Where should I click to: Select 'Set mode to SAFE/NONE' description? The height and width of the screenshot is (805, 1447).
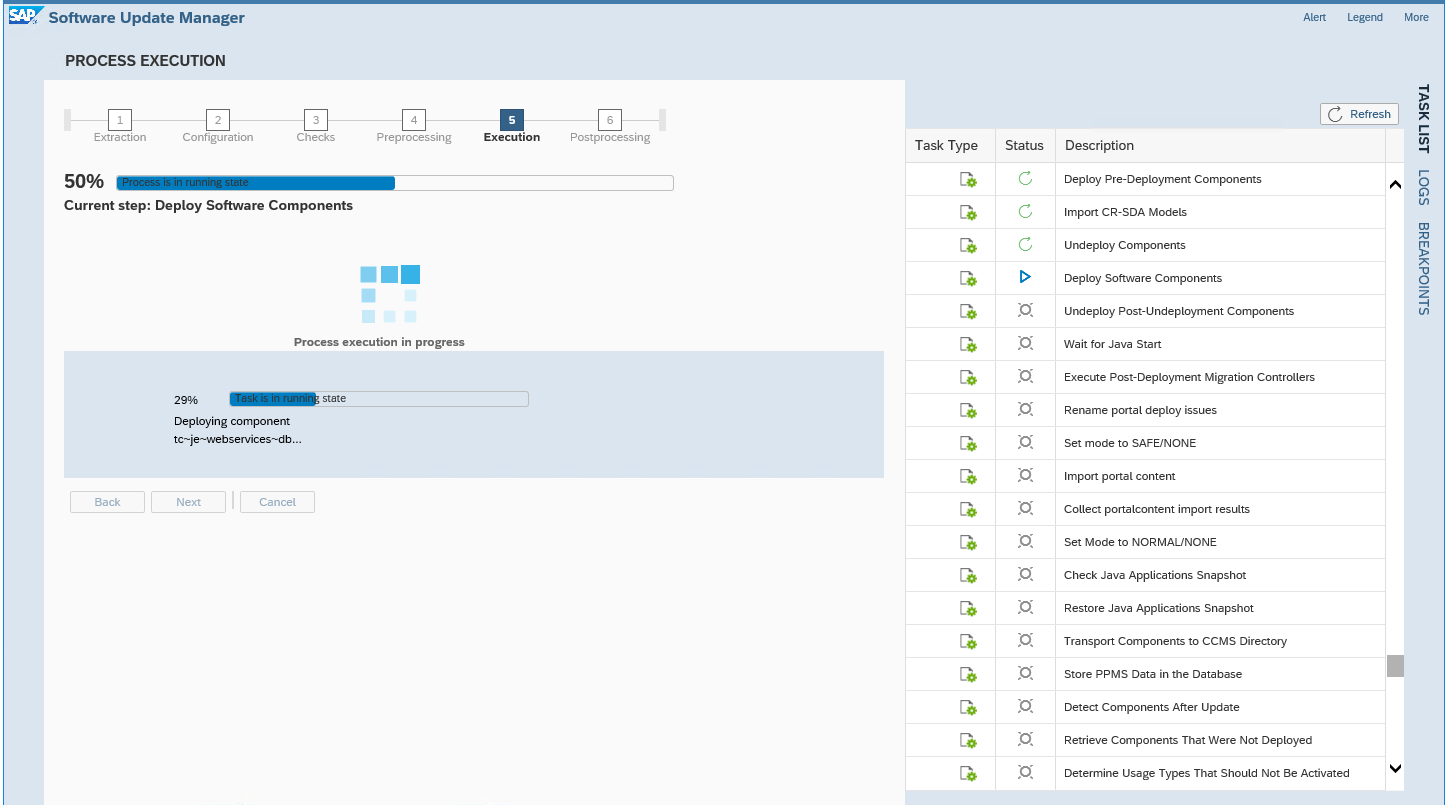(1130, 443)
